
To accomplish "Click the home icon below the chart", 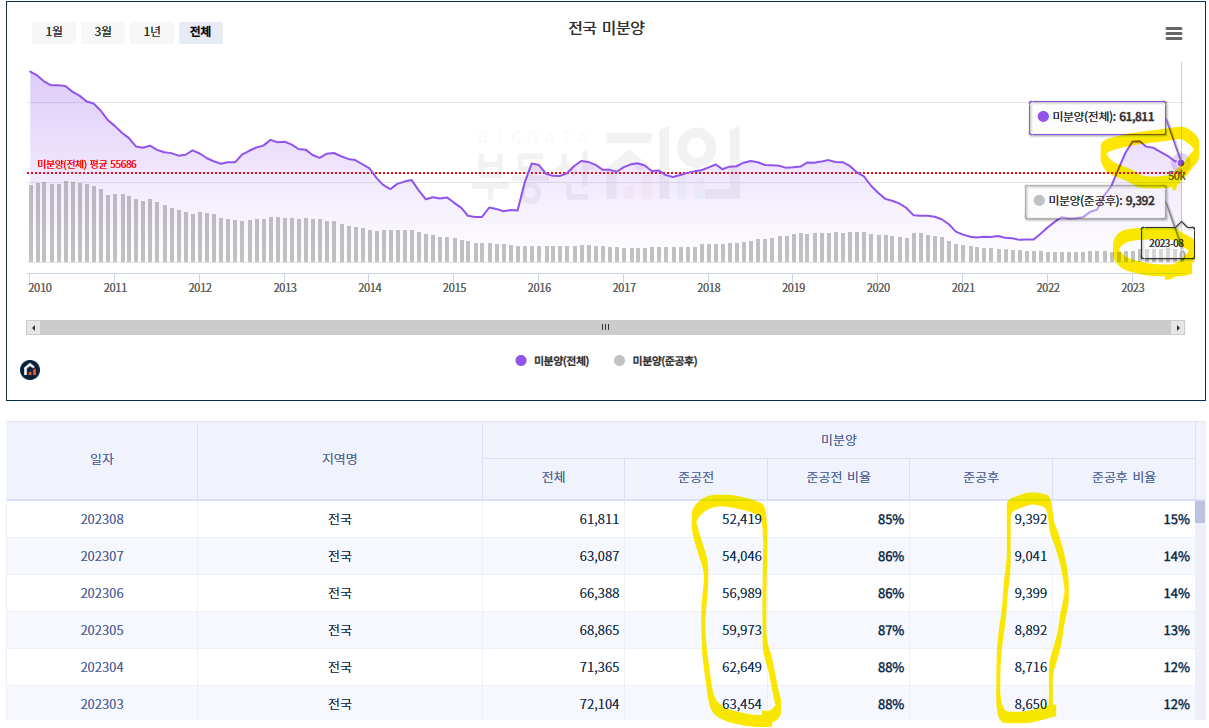I will [x=30, y=369].
